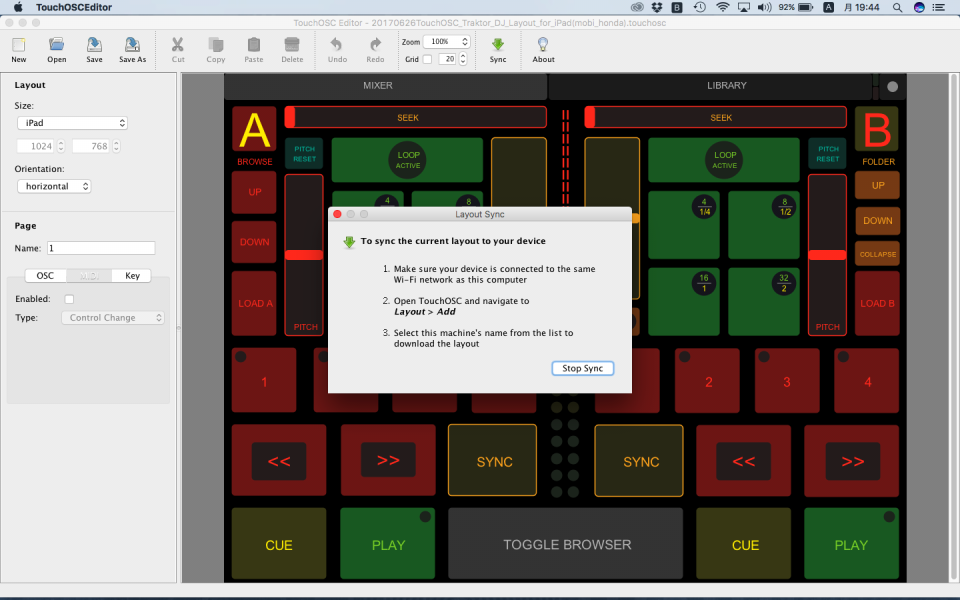The height and width of the screenshot is (600, 960).
Task: Tick the Enabled checkbox
Action: click(69, 299)
